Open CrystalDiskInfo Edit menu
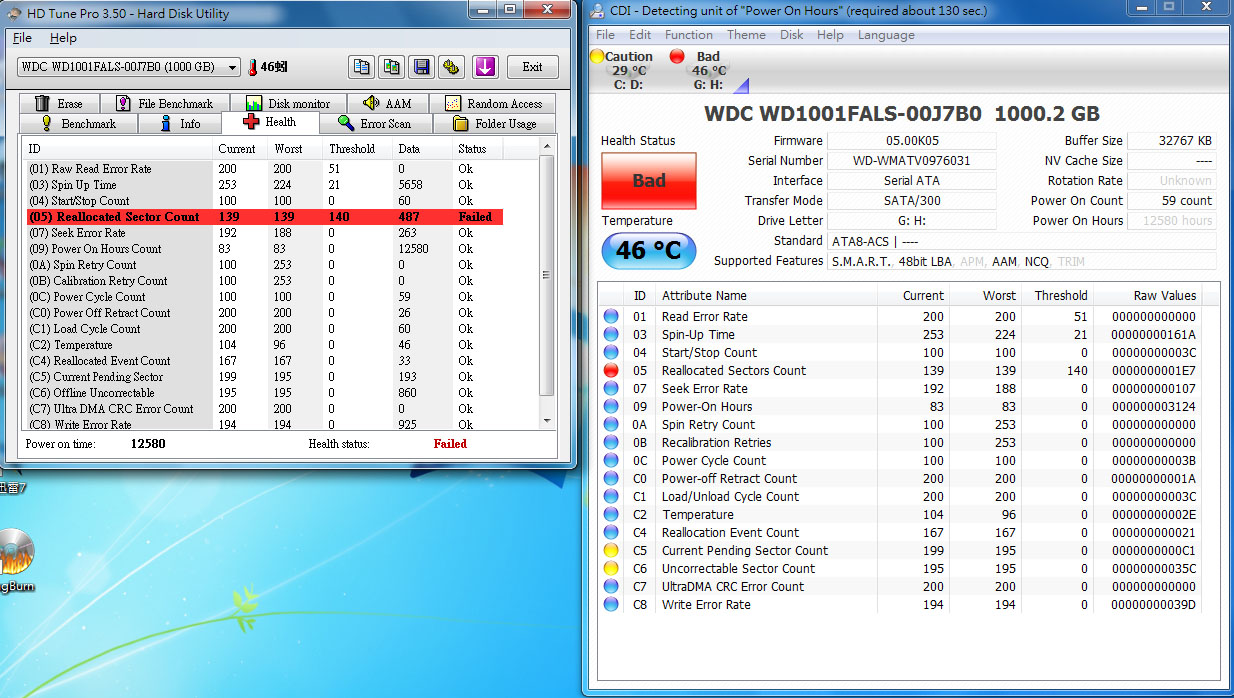 pyautogui.click(x=640, y=34)
